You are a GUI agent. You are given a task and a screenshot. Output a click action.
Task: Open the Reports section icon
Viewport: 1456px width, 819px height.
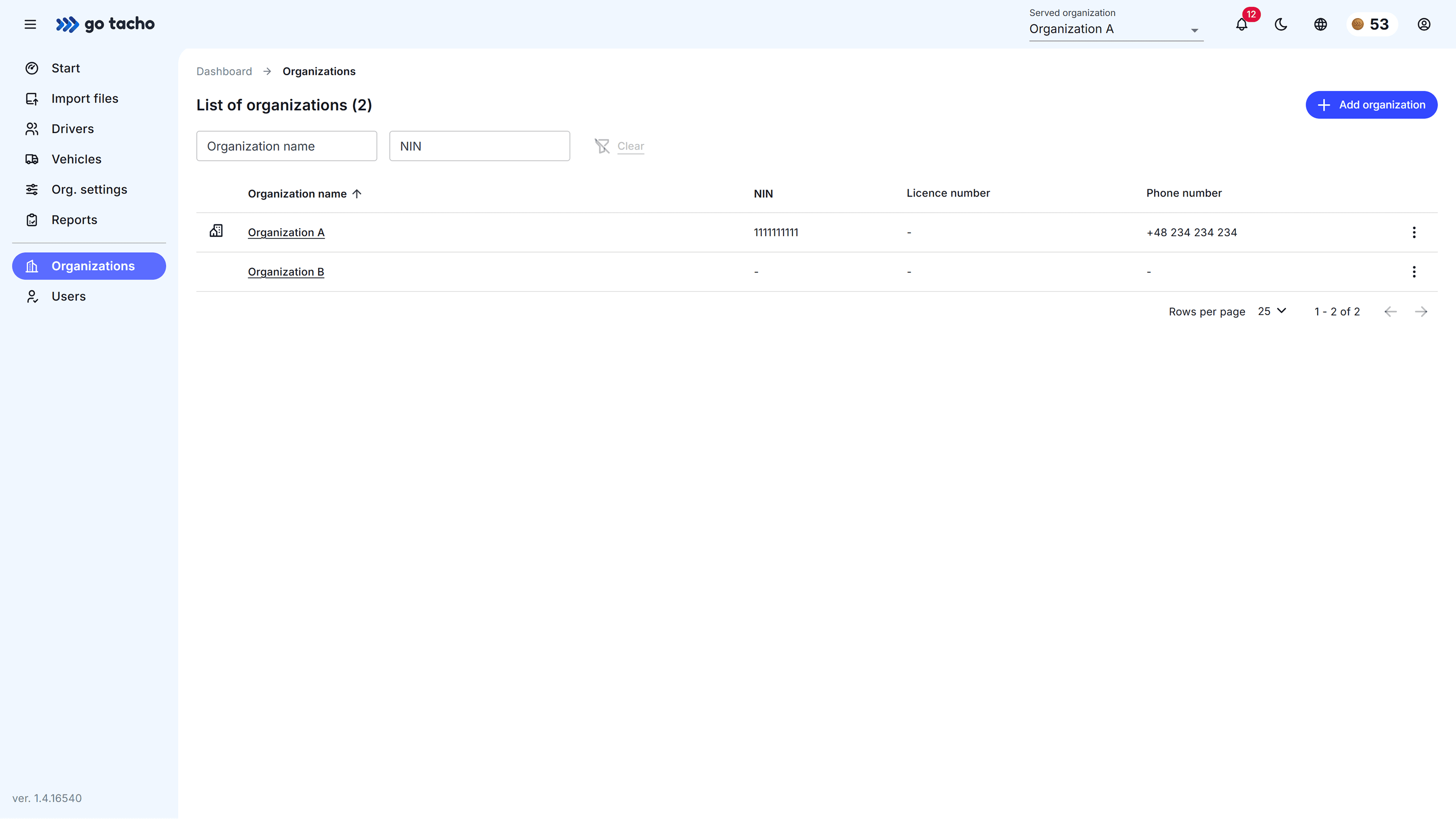point(32,220)
